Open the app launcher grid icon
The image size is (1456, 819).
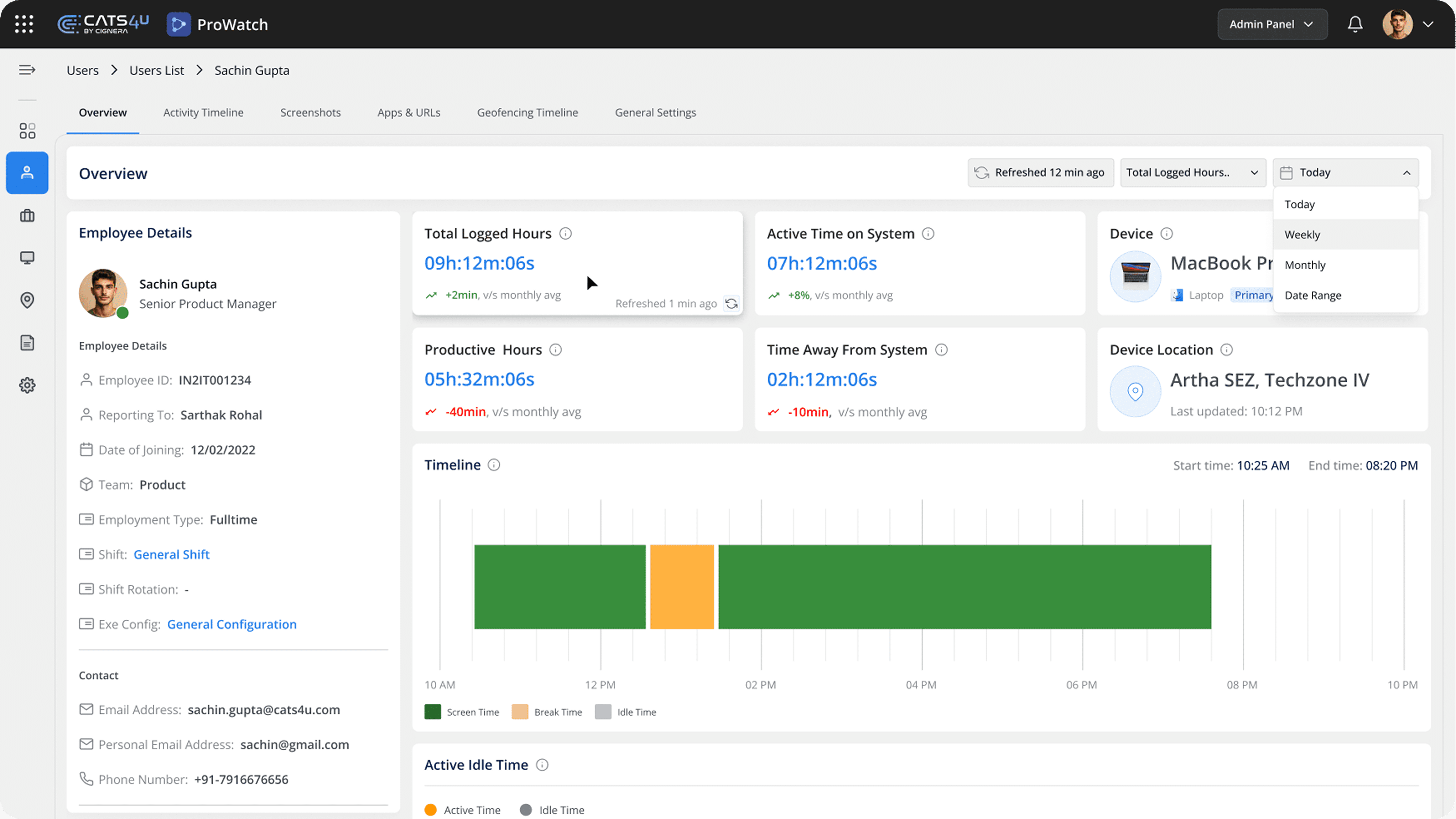[x=24, y=24]
